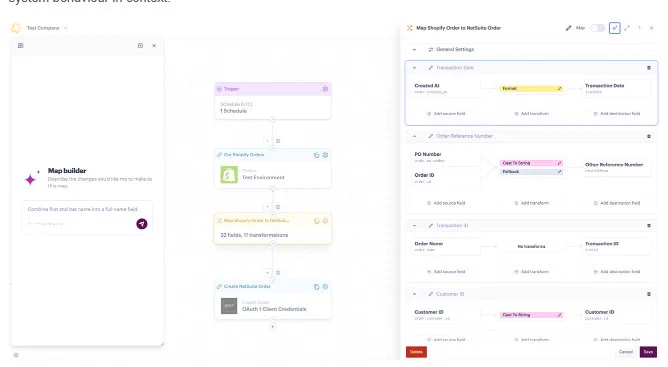Edit the Cast To String transform for Customer ID
Image resolution: width=668 pixels, height=367 pixels.
pyautogui.click(x=559, y=315)
